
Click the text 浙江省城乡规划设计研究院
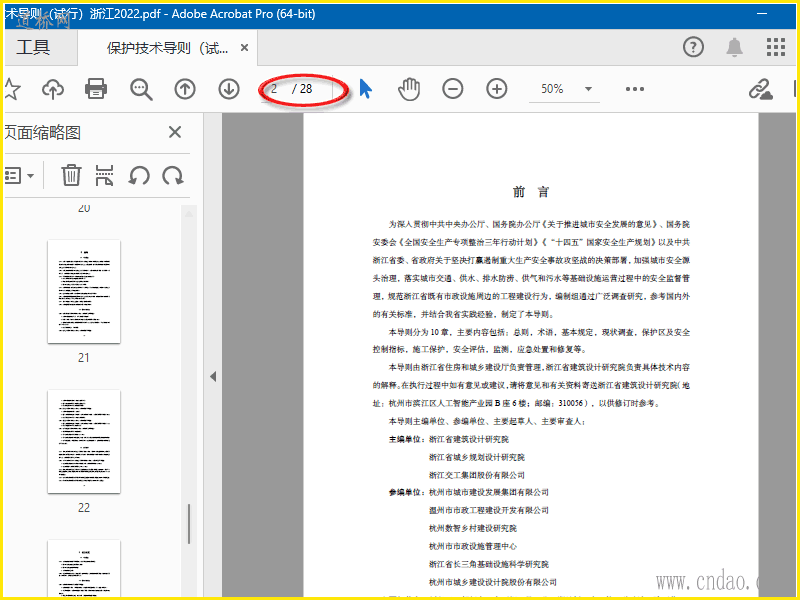(x=477, y=457)
